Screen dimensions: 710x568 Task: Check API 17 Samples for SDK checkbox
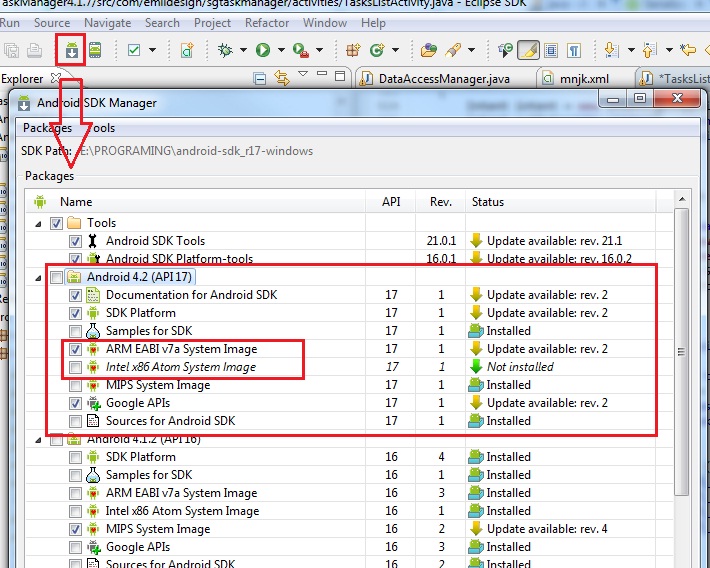pyautogui.click(x=75, y=332)
